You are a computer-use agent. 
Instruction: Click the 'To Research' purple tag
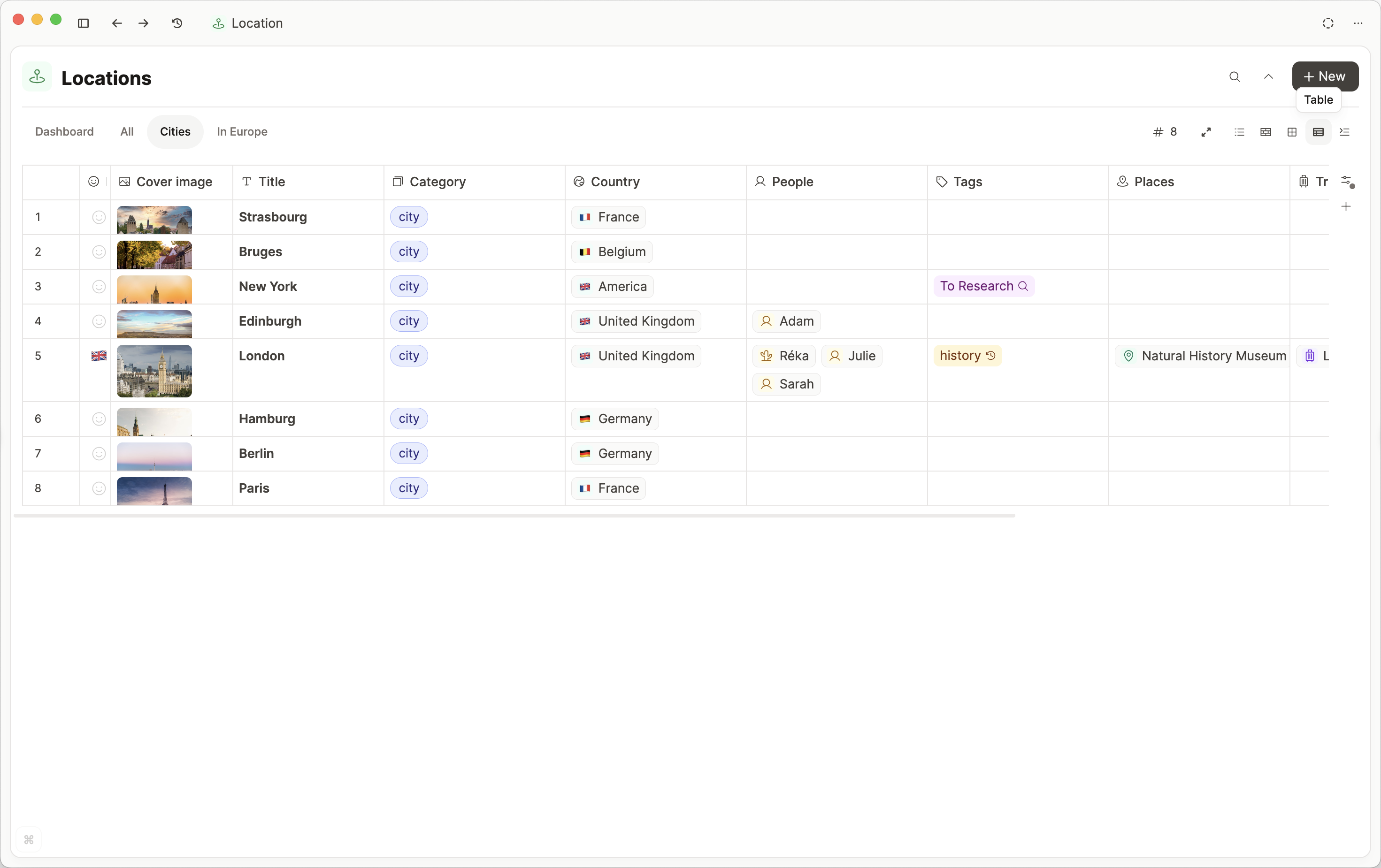(983, 286)
